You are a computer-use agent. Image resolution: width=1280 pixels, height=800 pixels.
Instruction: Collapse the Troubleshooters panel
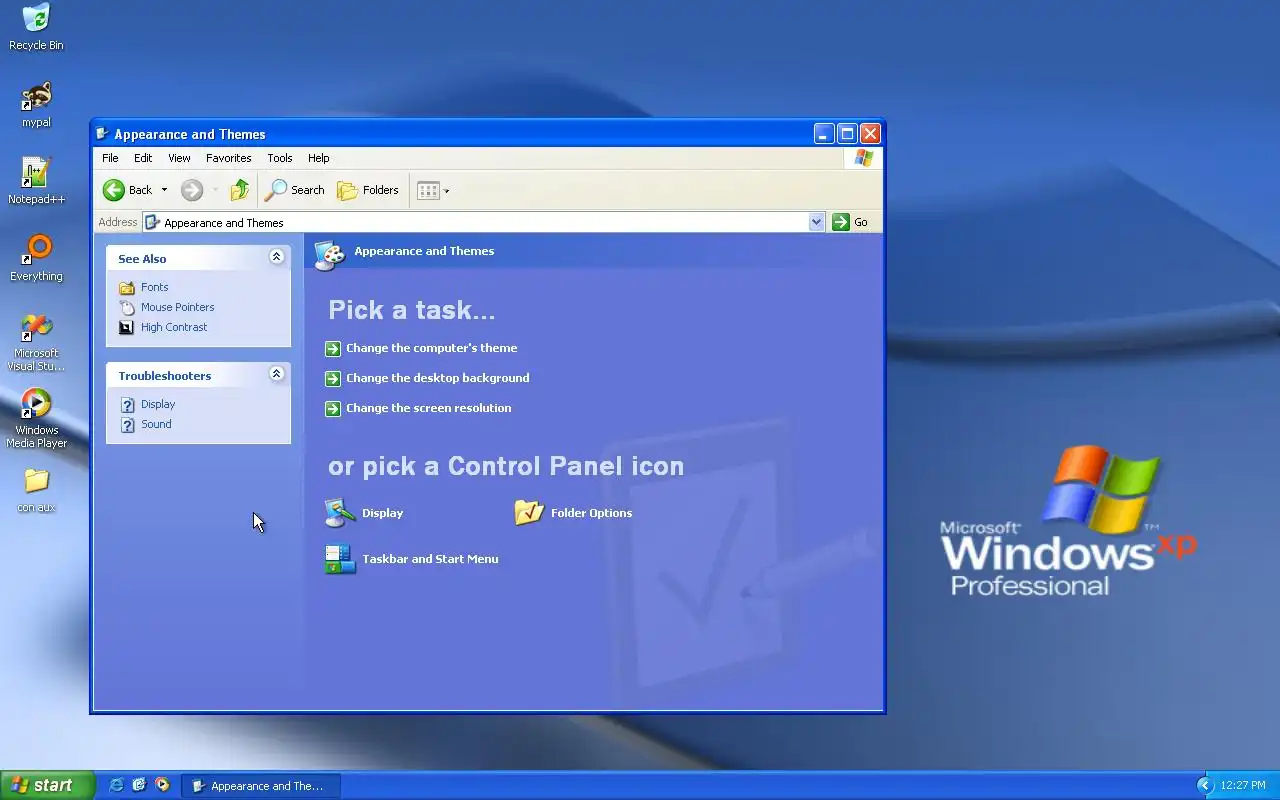point(276,374)
